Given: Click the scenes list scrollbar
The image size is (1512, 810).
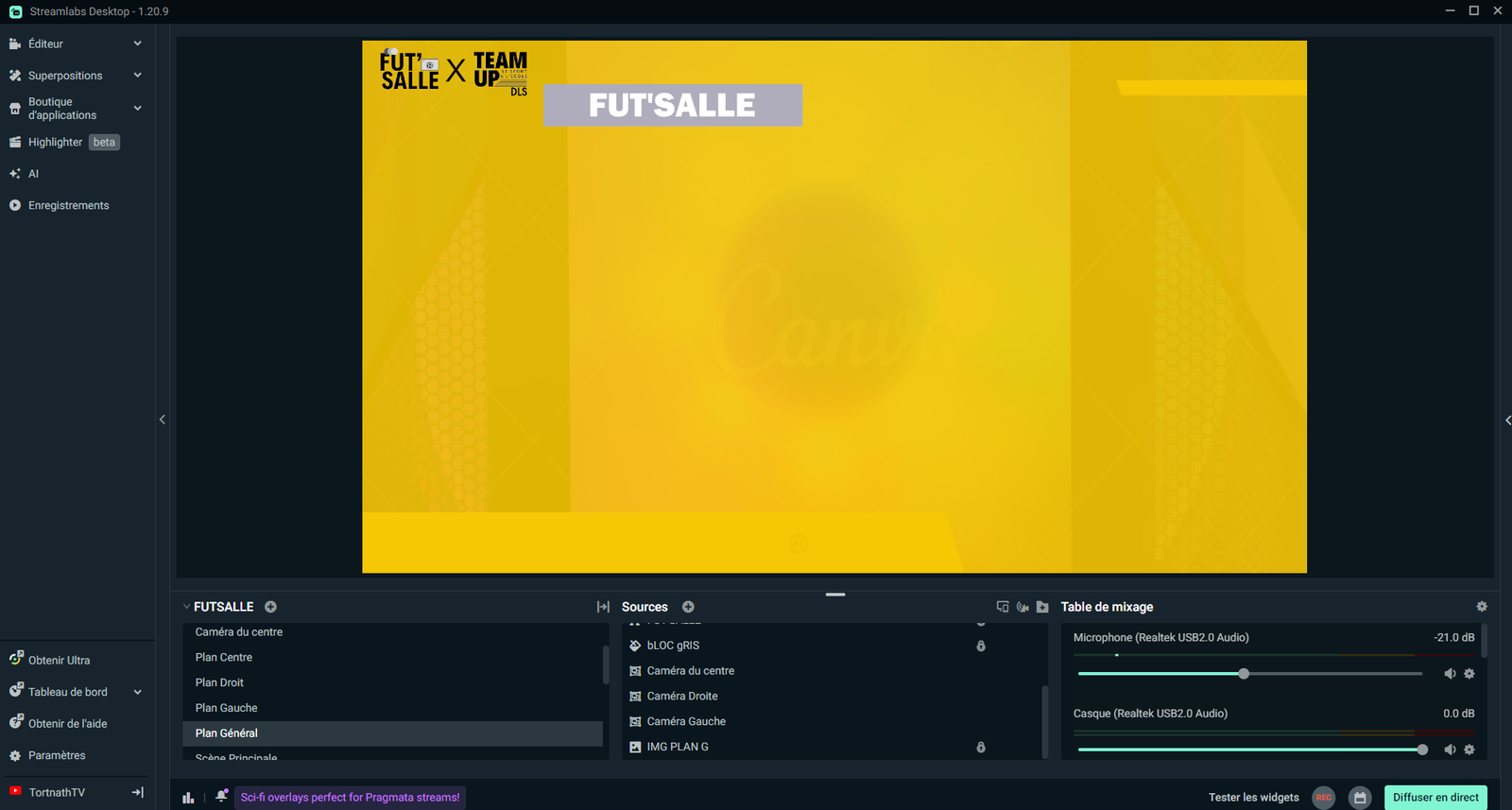Looking at the screenshot, I should [x=605, y=664].
